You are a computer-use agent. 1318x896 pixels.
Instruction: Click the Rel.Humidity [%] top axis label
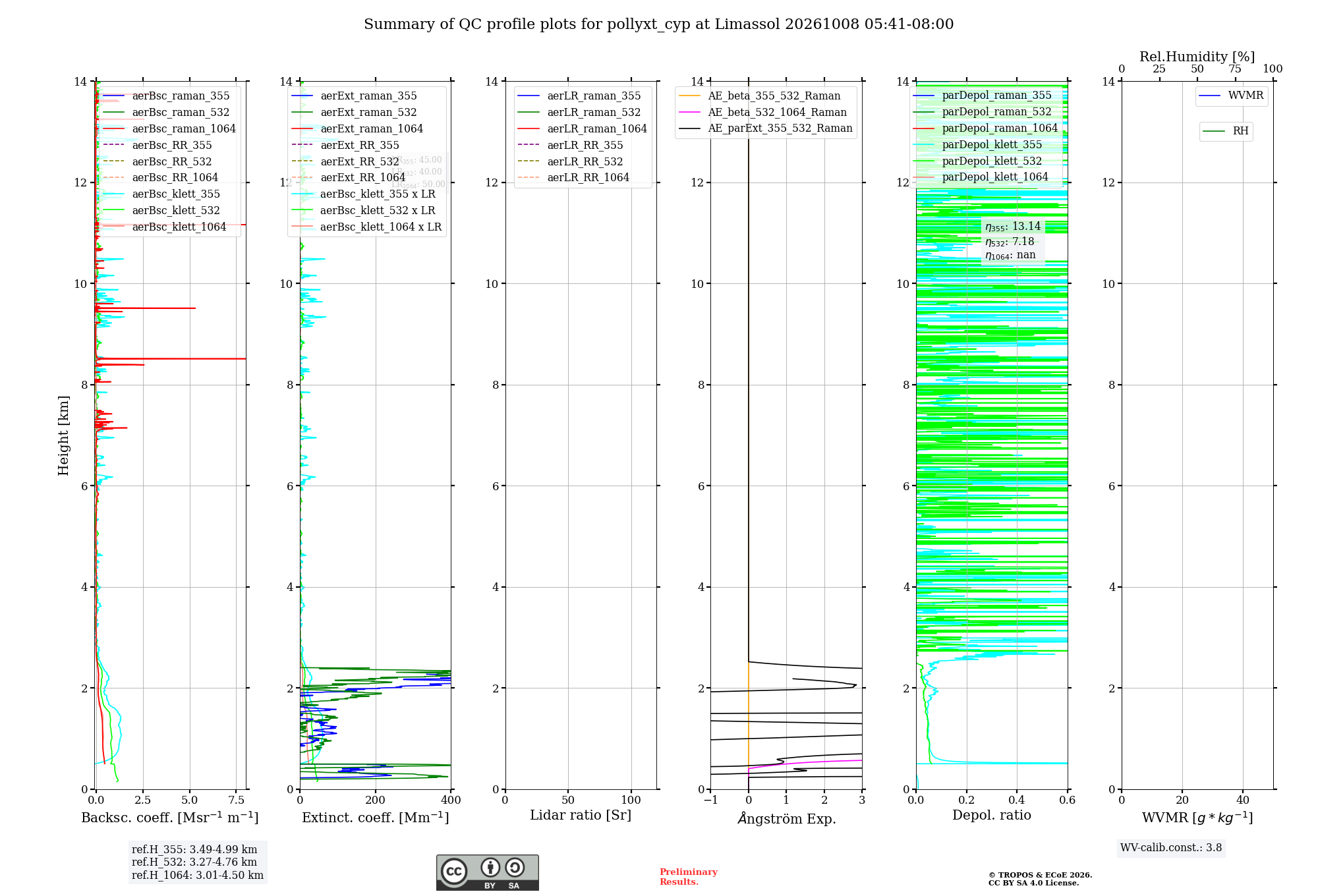(1197, 57)
